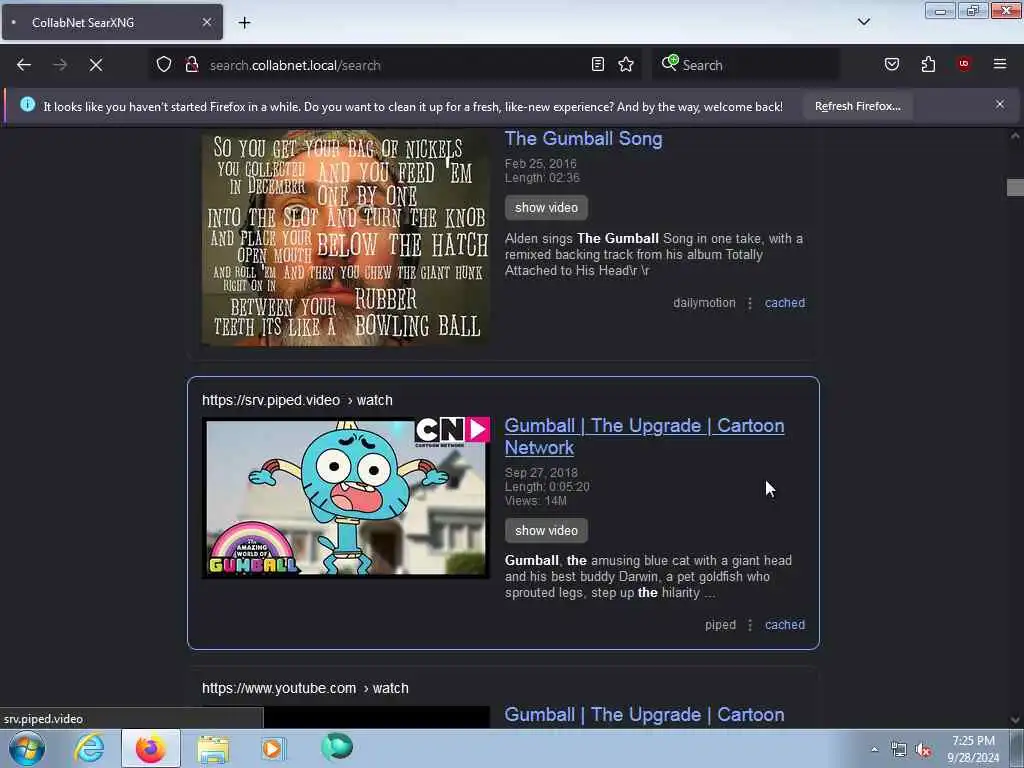
Task: Open cached link for dailymotion result
Action: click(x=785, y=302)
